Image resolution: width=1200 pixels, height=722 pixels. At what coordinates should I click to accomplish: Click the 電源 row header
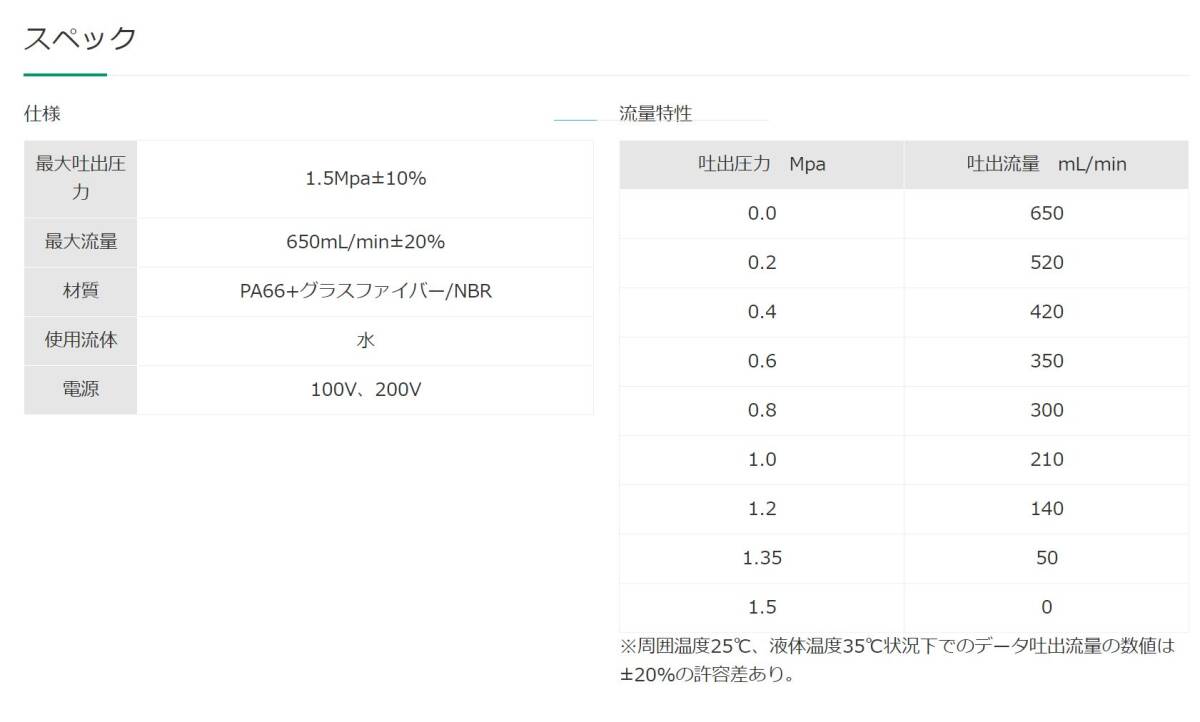coord(79,390)
